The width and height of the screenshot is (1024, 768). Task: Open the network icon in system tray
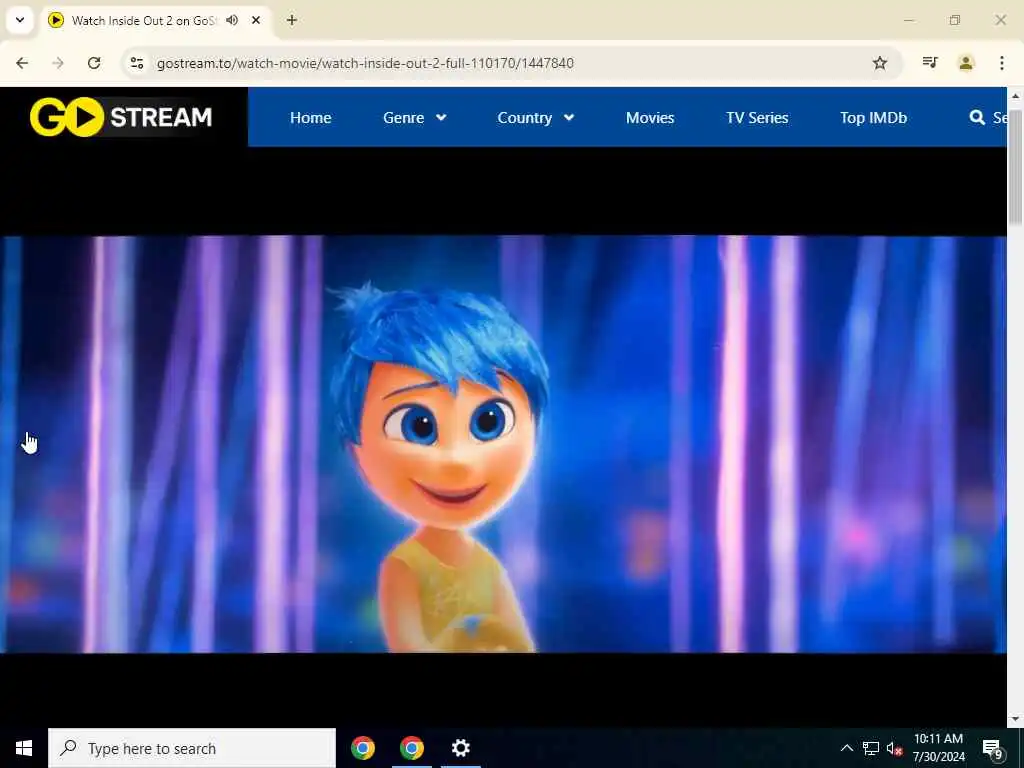click(871, 748)
